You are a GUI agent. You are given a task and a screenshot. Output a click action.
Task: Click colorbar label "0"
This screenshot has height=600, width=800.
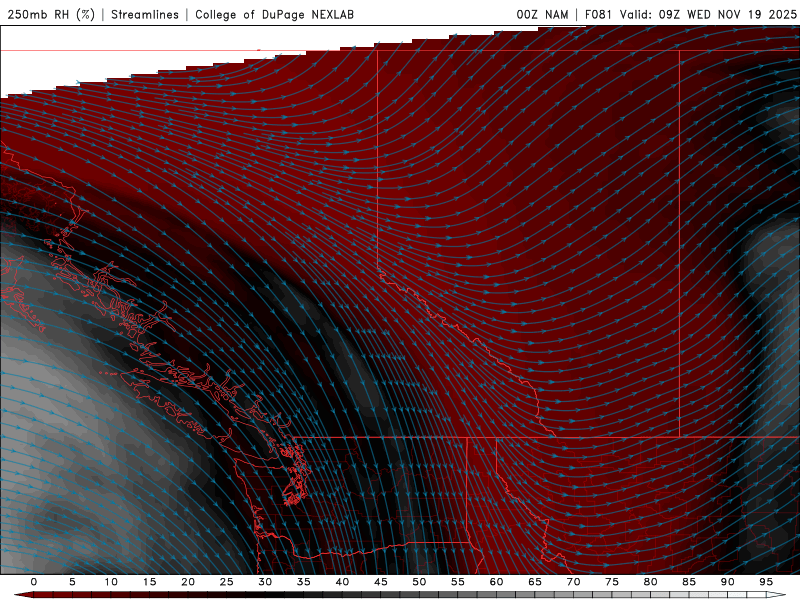click(34, 582)
